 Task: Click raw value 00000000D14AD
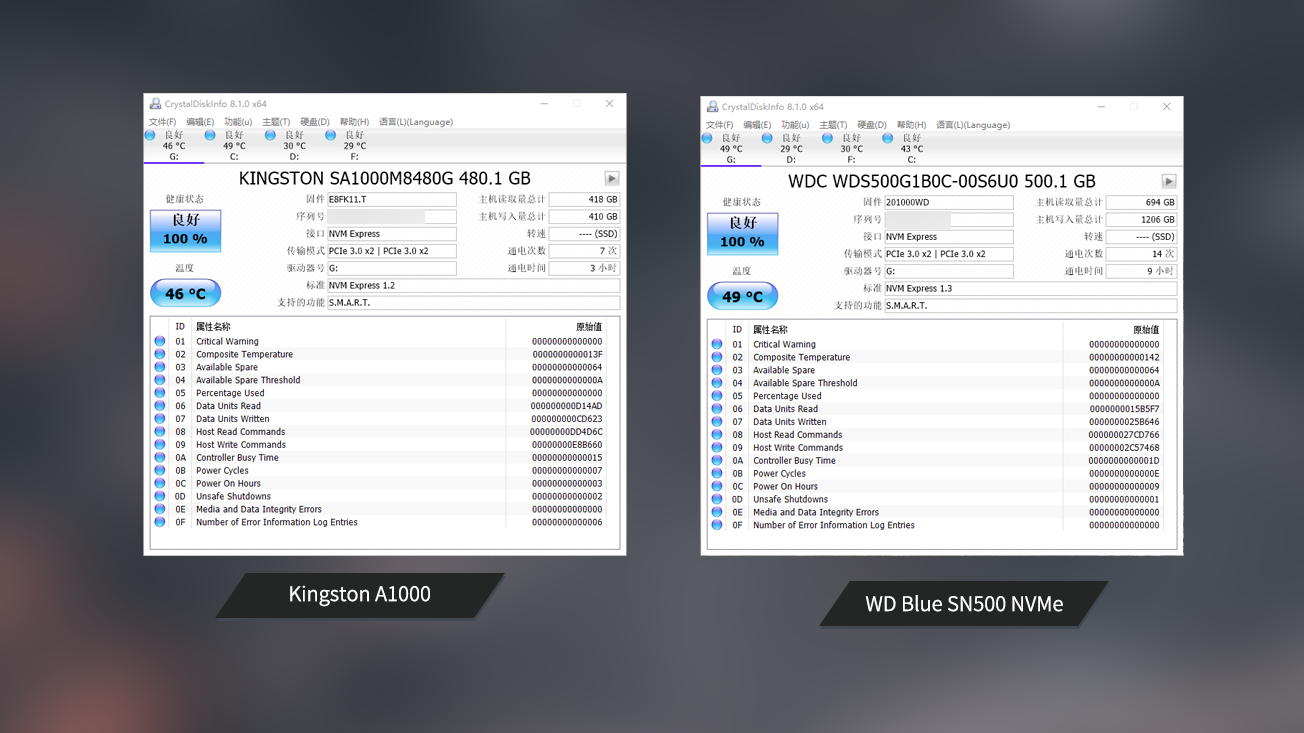point(567,406)
